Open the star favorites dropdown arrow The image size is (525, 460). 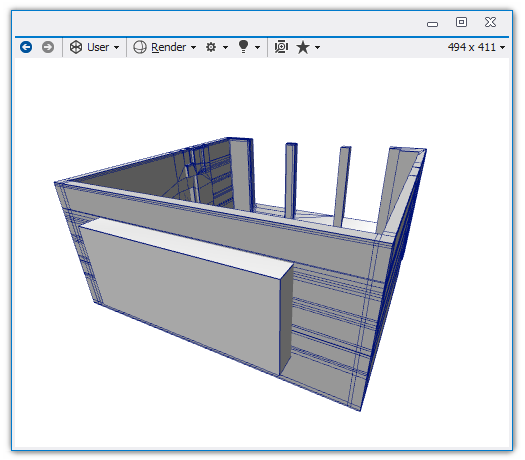(x=317, y=48)
